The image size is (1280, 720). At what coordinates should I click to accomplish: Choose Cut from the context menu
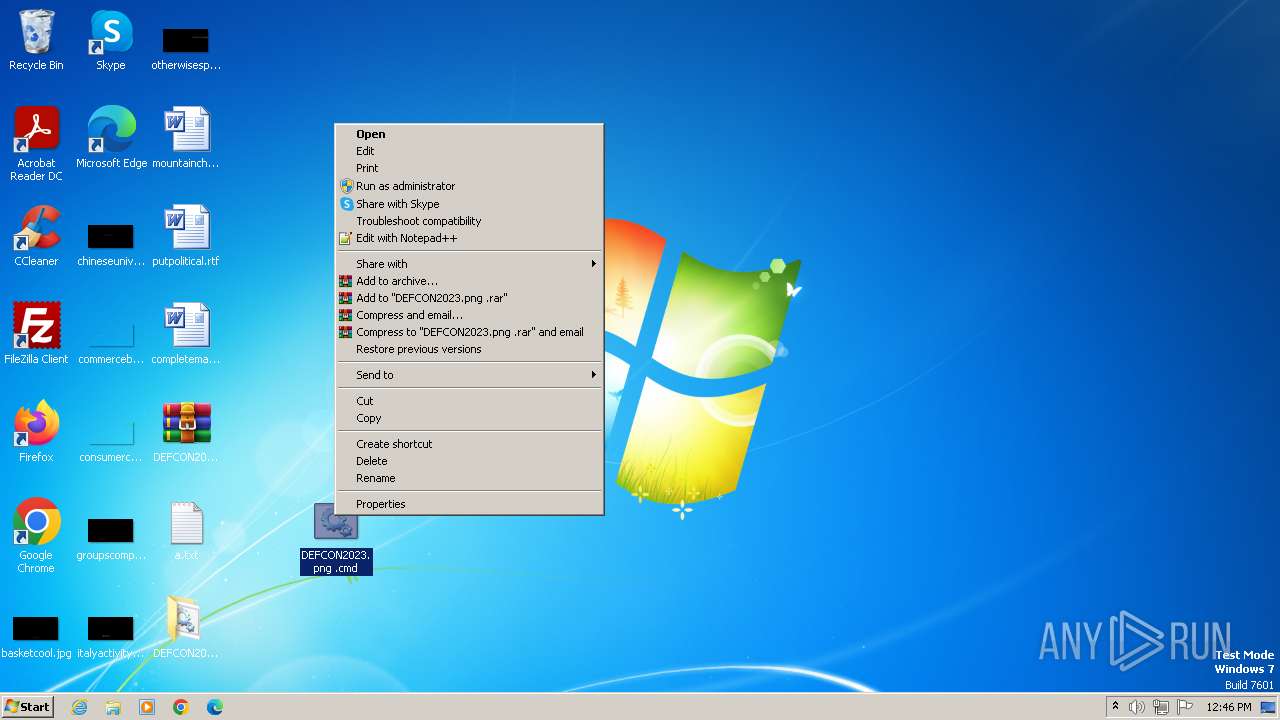tap(469, 401)
